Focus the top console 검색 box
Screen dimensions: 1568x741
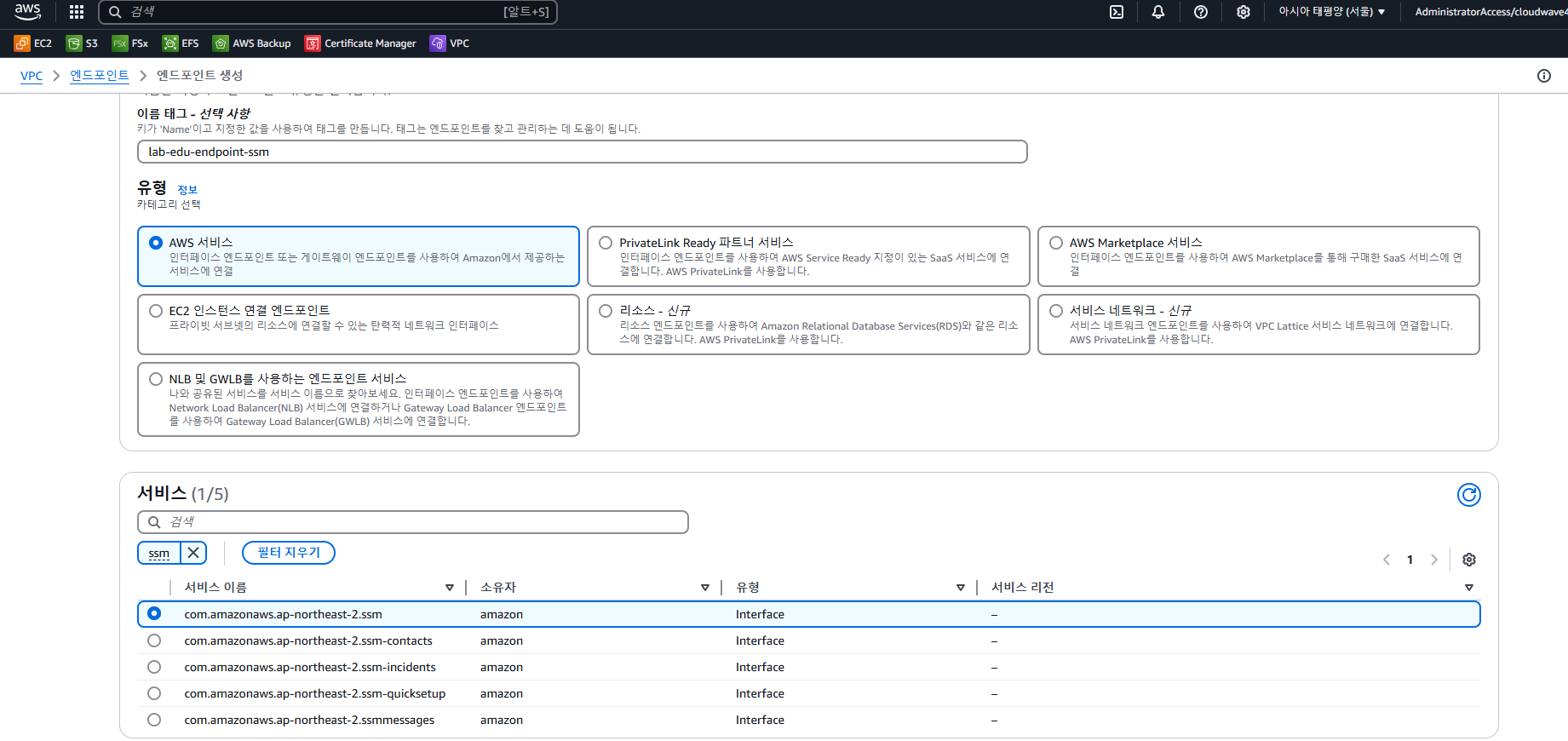(x=328, y=12)
